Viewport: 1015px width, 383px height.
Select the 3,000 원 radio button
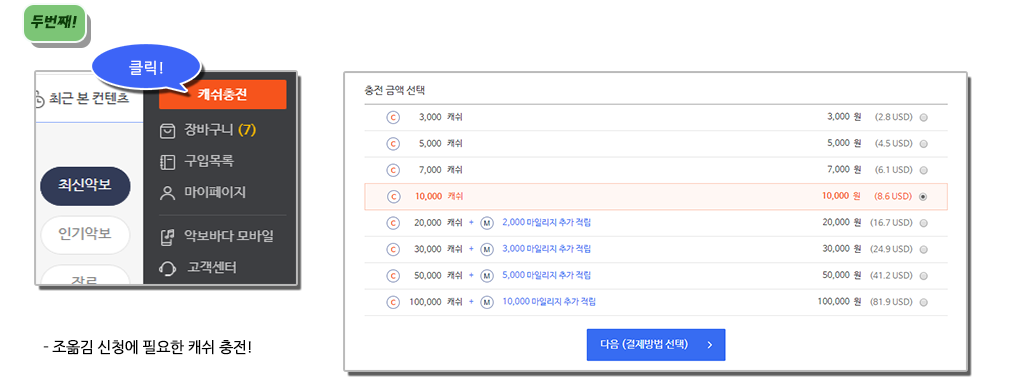click(x=923, y=118)
